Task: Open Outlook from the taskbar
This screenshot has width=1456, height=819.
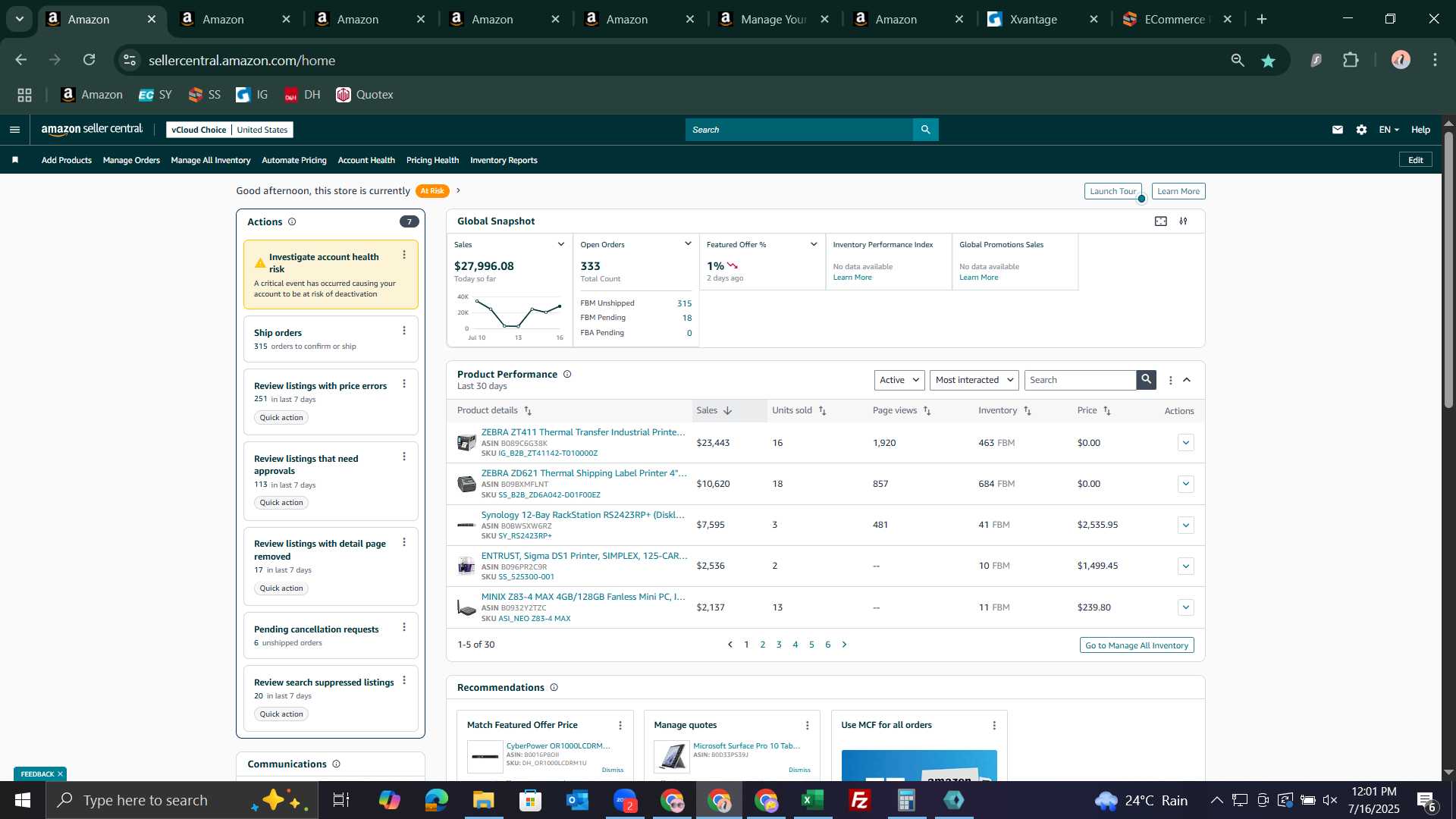Action: pyautogui.click(x=577, y=800)
